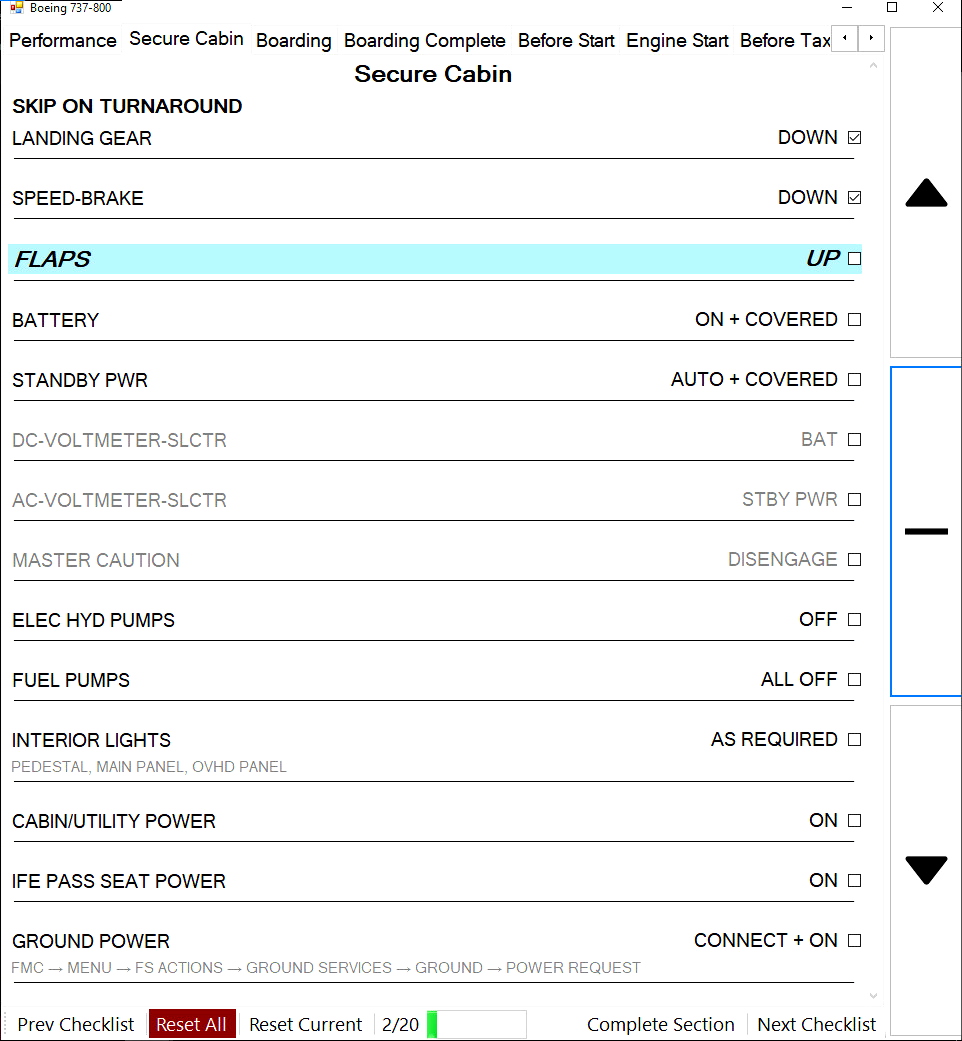Click the right tab-scroll arrow
The image size is (962, 1041).
point(869,38)
